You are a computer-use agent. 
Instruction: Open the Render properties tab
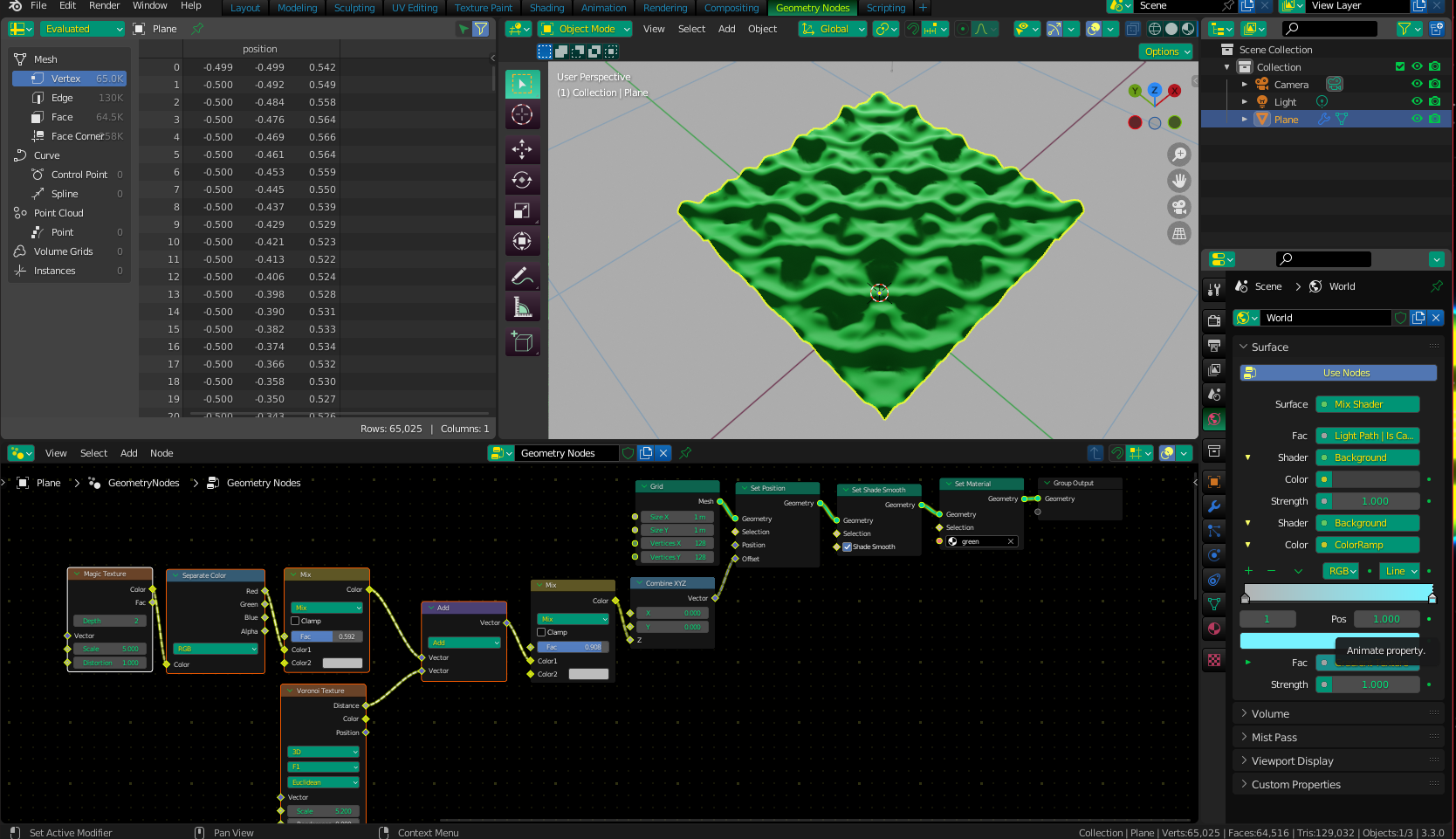pyautogui.click(x=1214, y=320)
